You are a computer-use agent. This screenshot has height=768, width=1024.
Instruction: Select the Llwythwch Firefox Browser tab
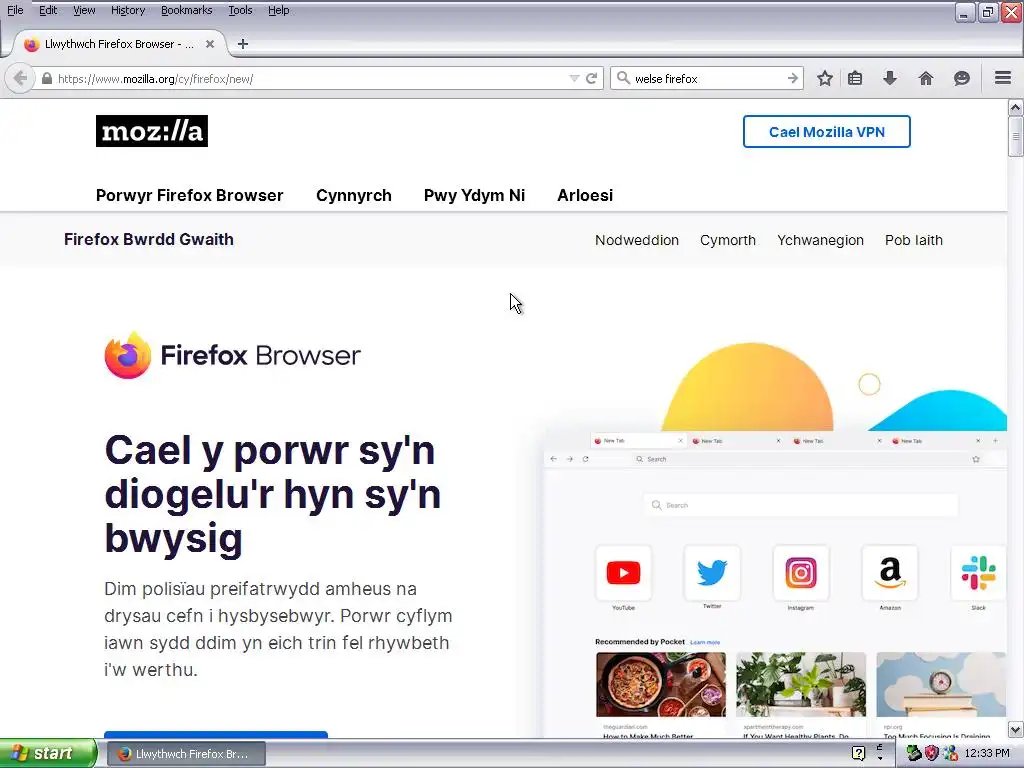click(118, 44)
